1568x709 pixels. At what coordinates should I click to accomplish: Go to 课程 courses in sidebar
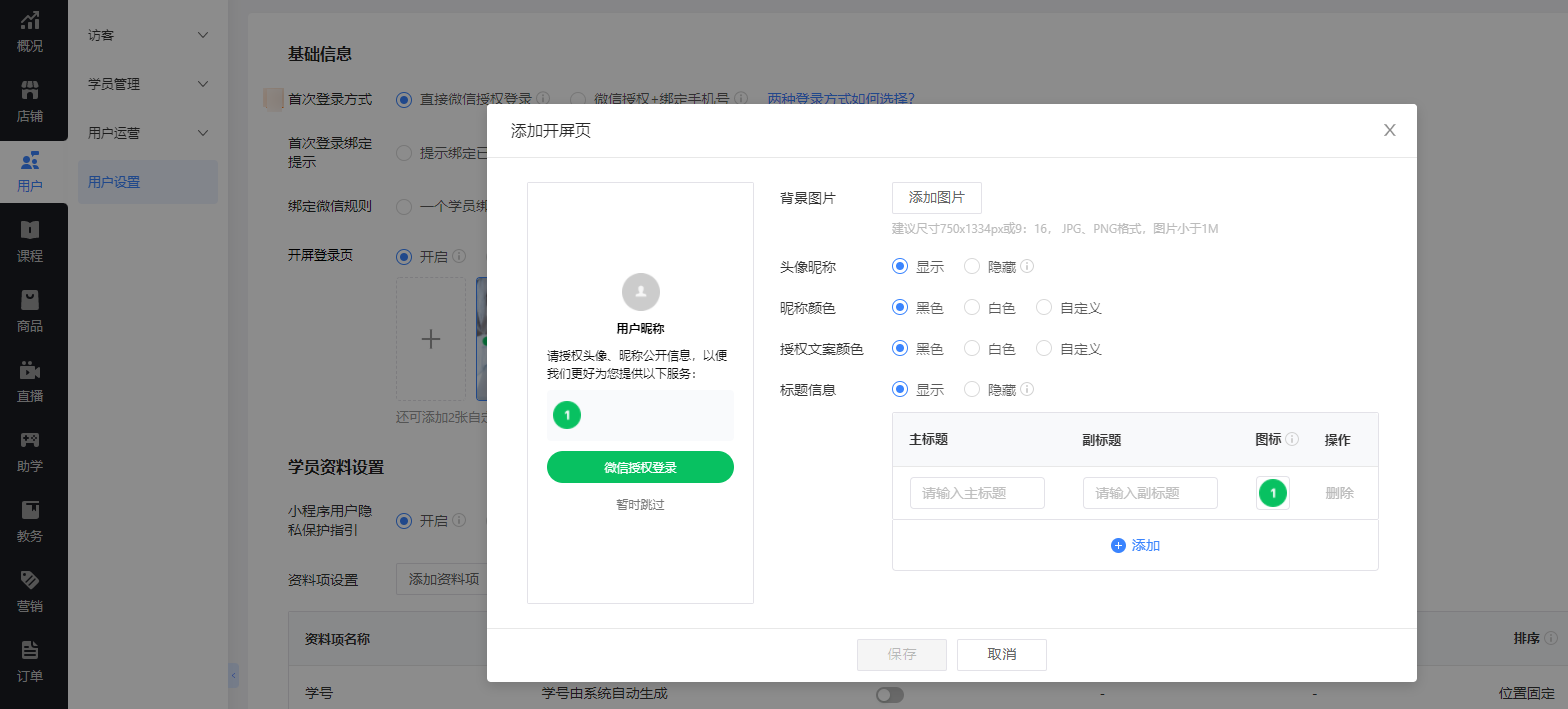click(x=30, y=242)
